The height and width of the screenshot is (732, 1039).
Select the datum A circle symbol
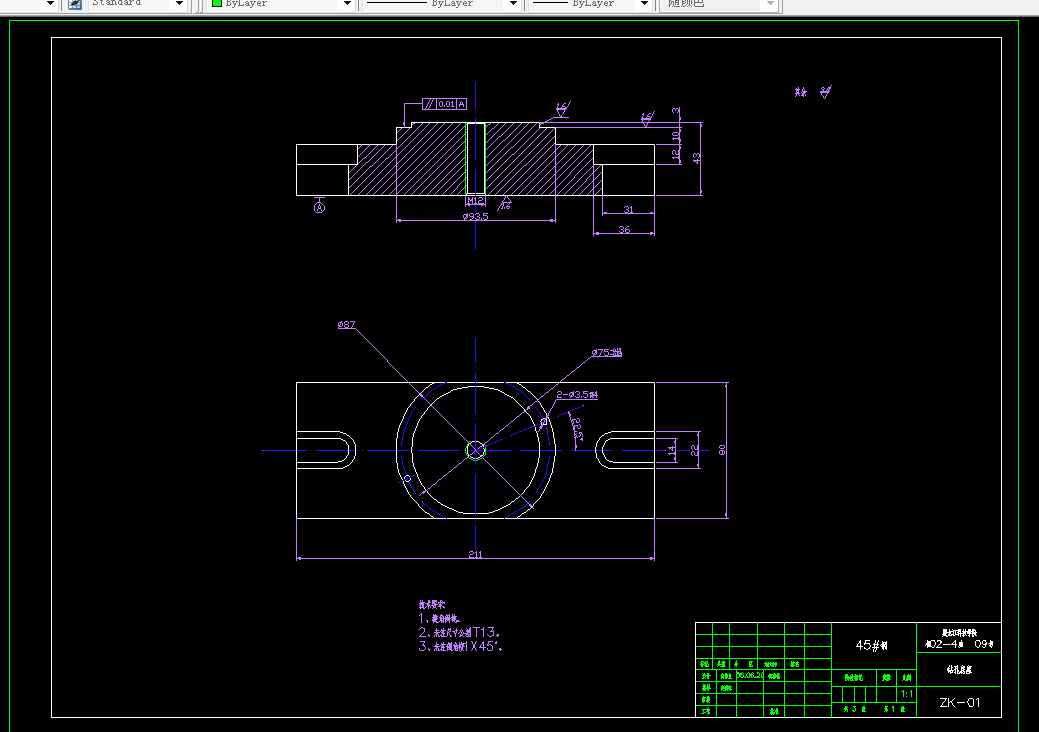(x=319, y=208)
